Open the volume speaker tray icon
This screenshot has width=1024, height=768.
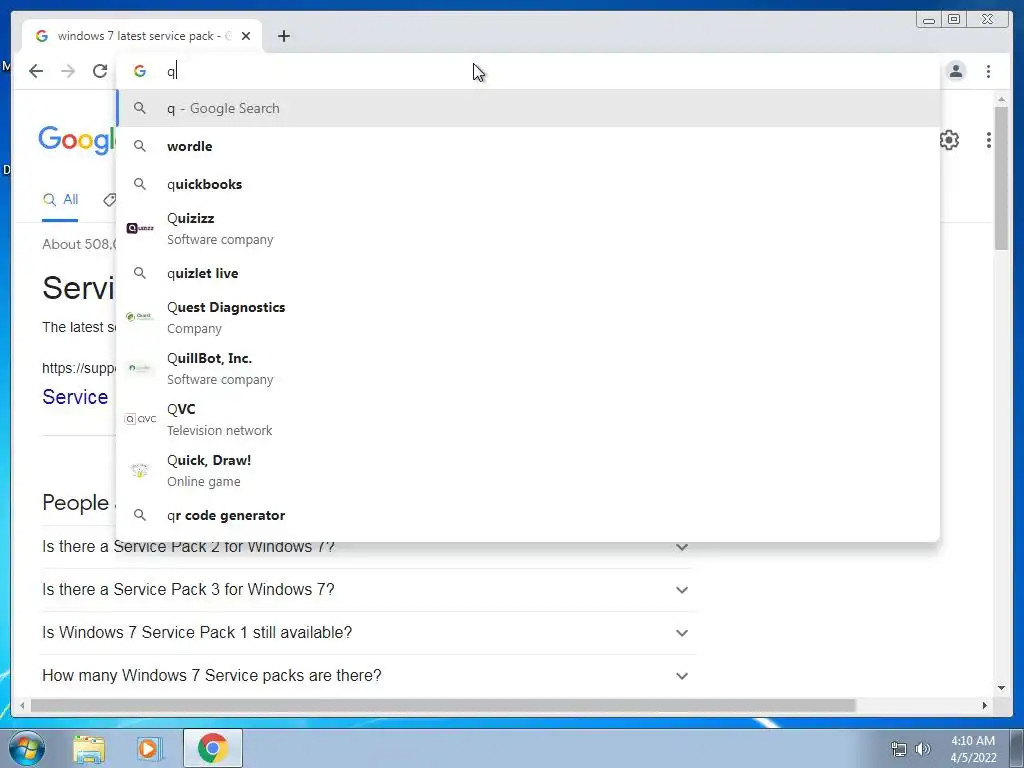click(x=923, y=749)
